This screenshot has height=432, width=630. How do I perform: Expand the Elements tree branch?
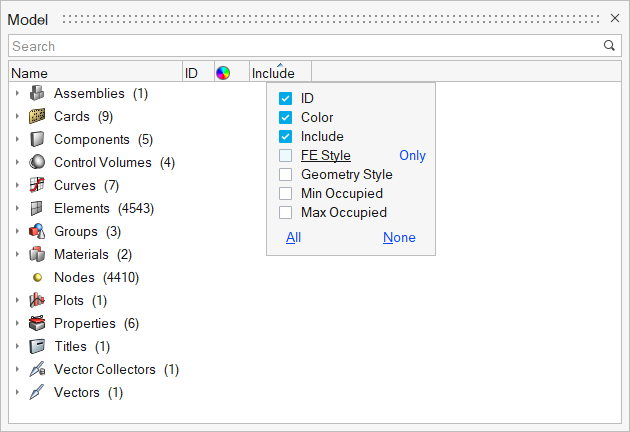coord(17,208)
